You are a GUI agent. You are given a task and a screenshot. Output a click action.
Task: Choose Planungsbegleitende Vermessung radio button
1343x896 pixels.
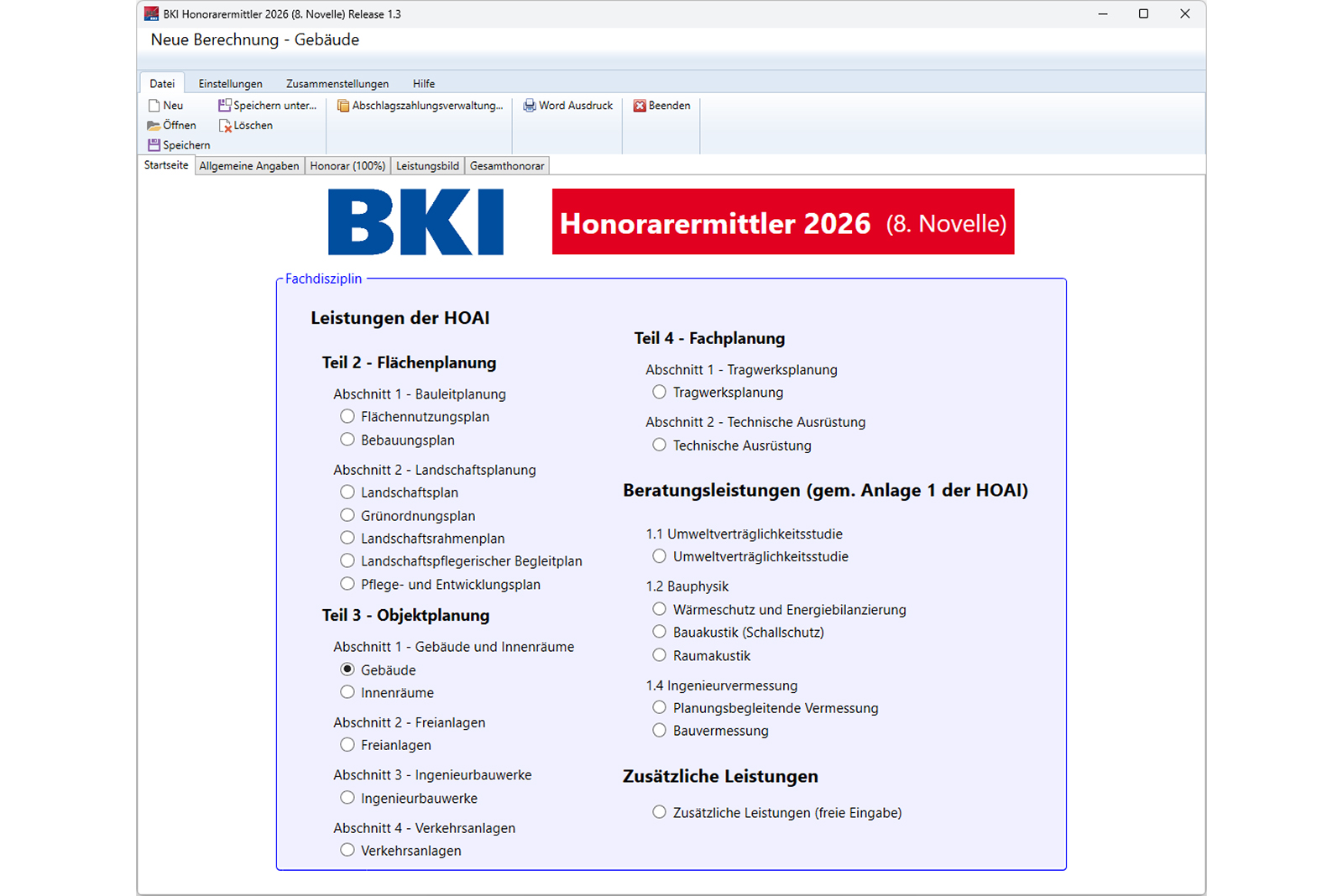pos(660,708)
